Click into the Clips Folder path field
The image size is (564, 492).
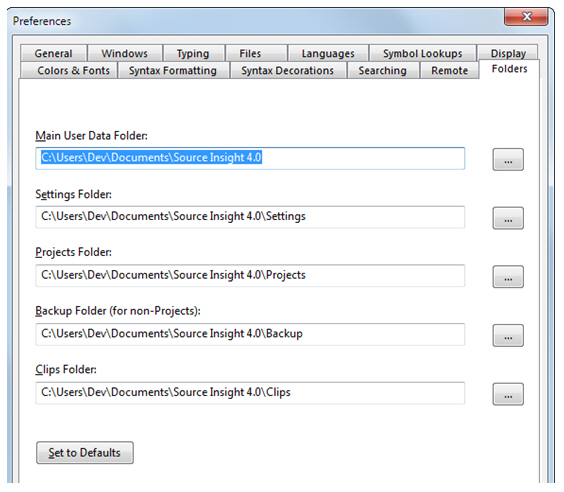250,393
